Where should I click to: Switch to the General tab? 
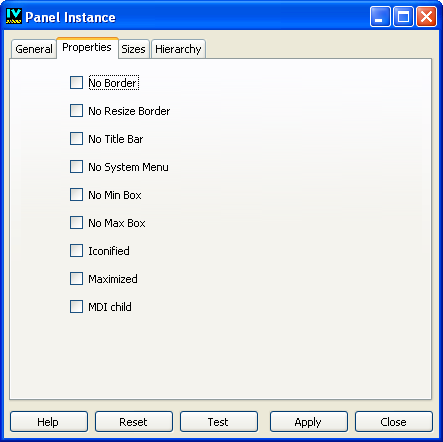coord(34,49)
